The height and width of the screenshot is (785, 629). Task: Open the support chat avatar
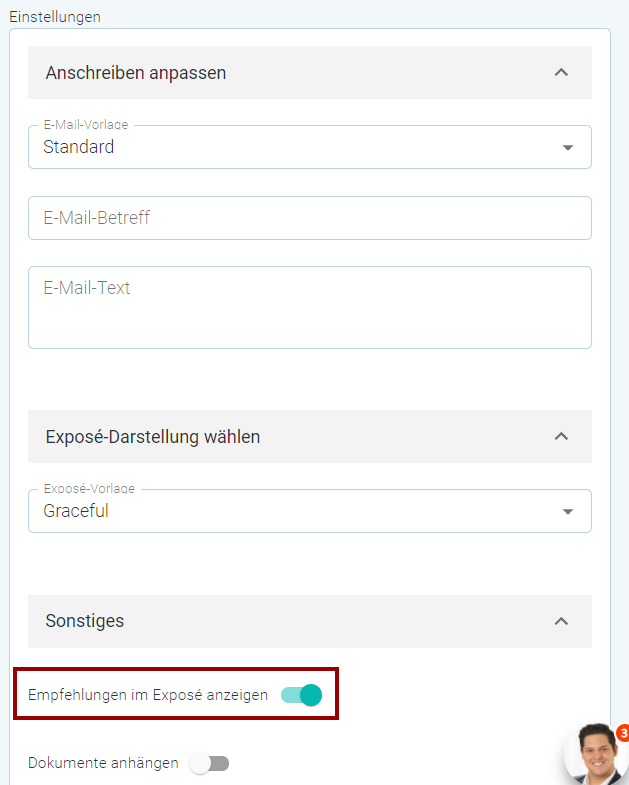pyautogui.click(x=596, y=754)
